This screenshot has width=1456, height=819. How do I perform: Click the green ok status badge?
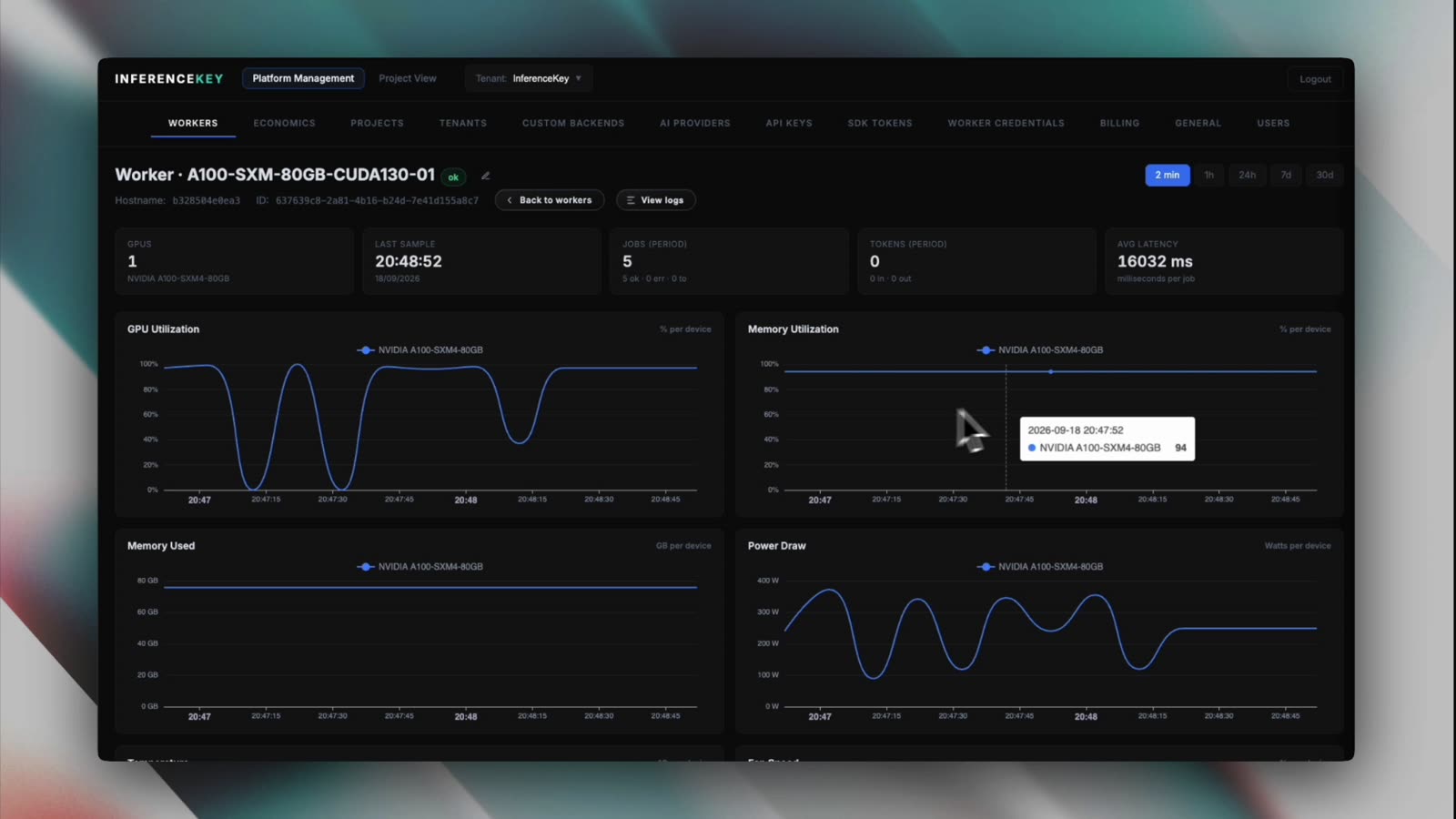pyautogui.click(x=453, y=177)
